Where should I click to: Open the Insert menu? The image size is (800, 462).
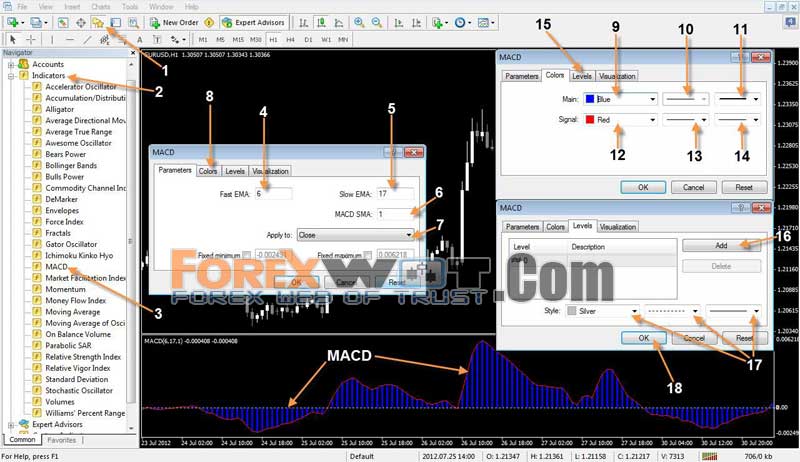point(72,7)
